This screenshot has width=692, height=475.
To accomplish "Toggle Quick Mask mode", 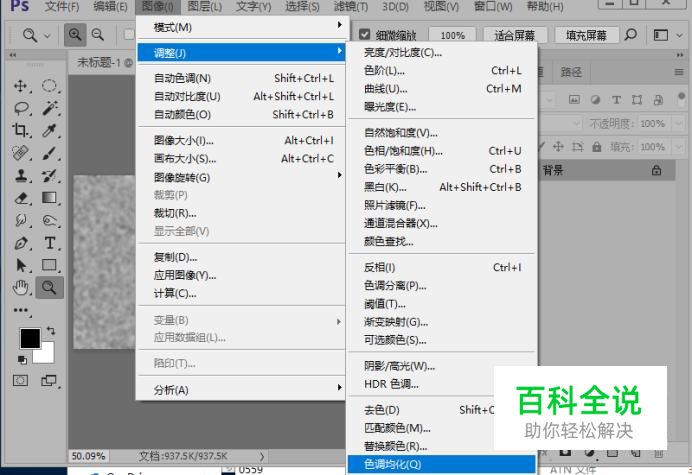I will click(20, 381).
